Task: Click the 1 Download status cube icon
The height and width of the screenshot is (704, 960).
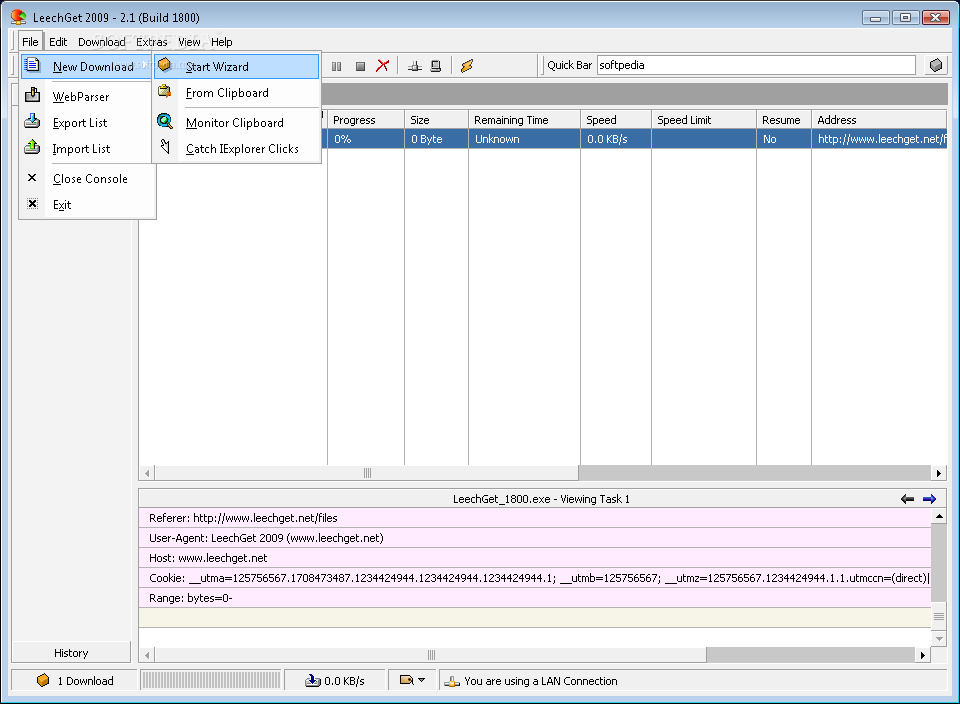Action: [x=43, y=680]
